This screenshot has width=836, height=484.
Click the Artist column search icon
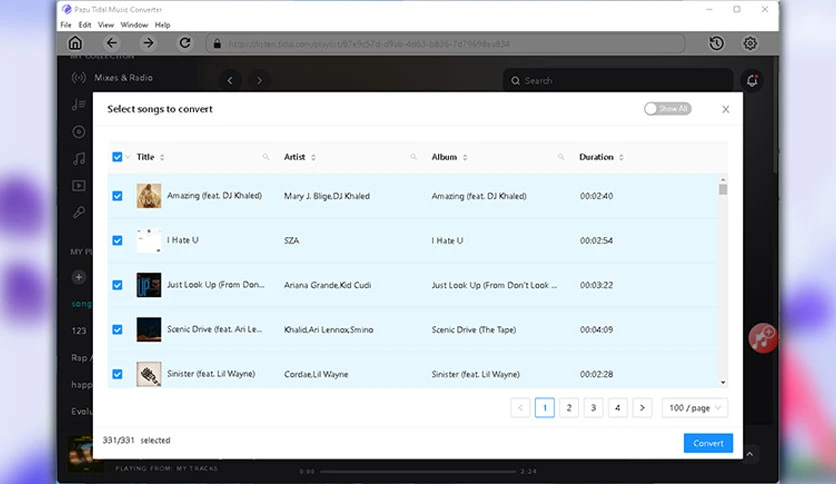[413, 157]
